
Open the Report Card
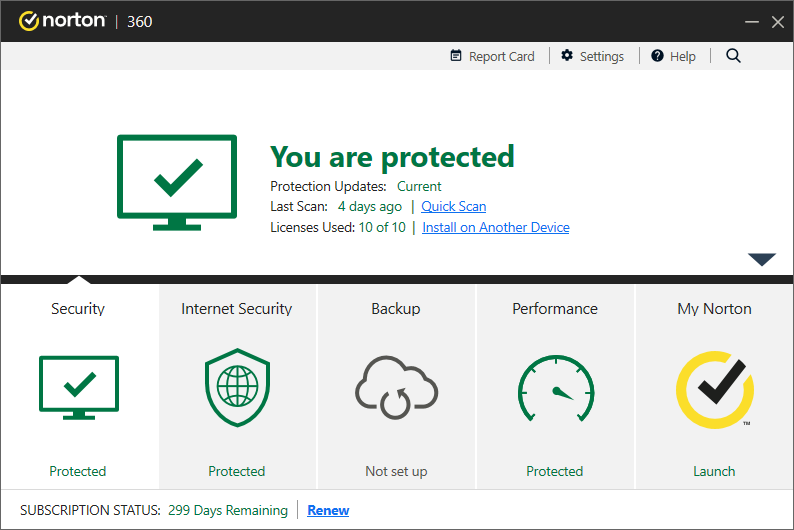tap(492, 56)
